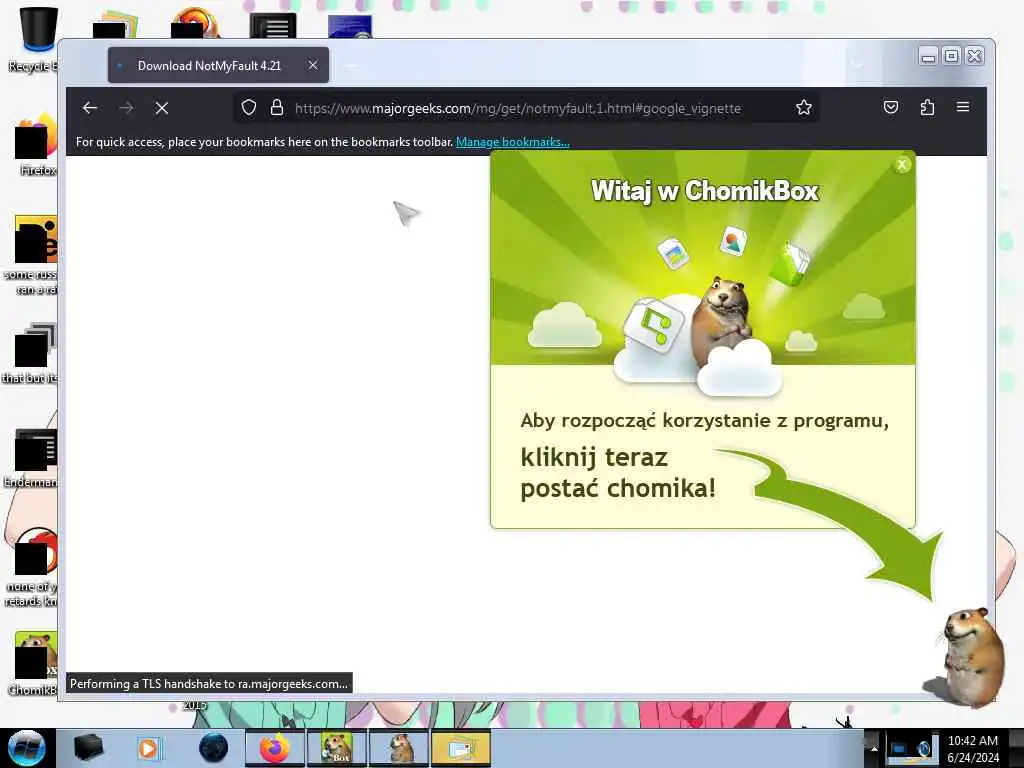This screenshot has width=1024, height=768.
Task: Launch the media player taskbar icon
Action: click(x=148, y=748)
